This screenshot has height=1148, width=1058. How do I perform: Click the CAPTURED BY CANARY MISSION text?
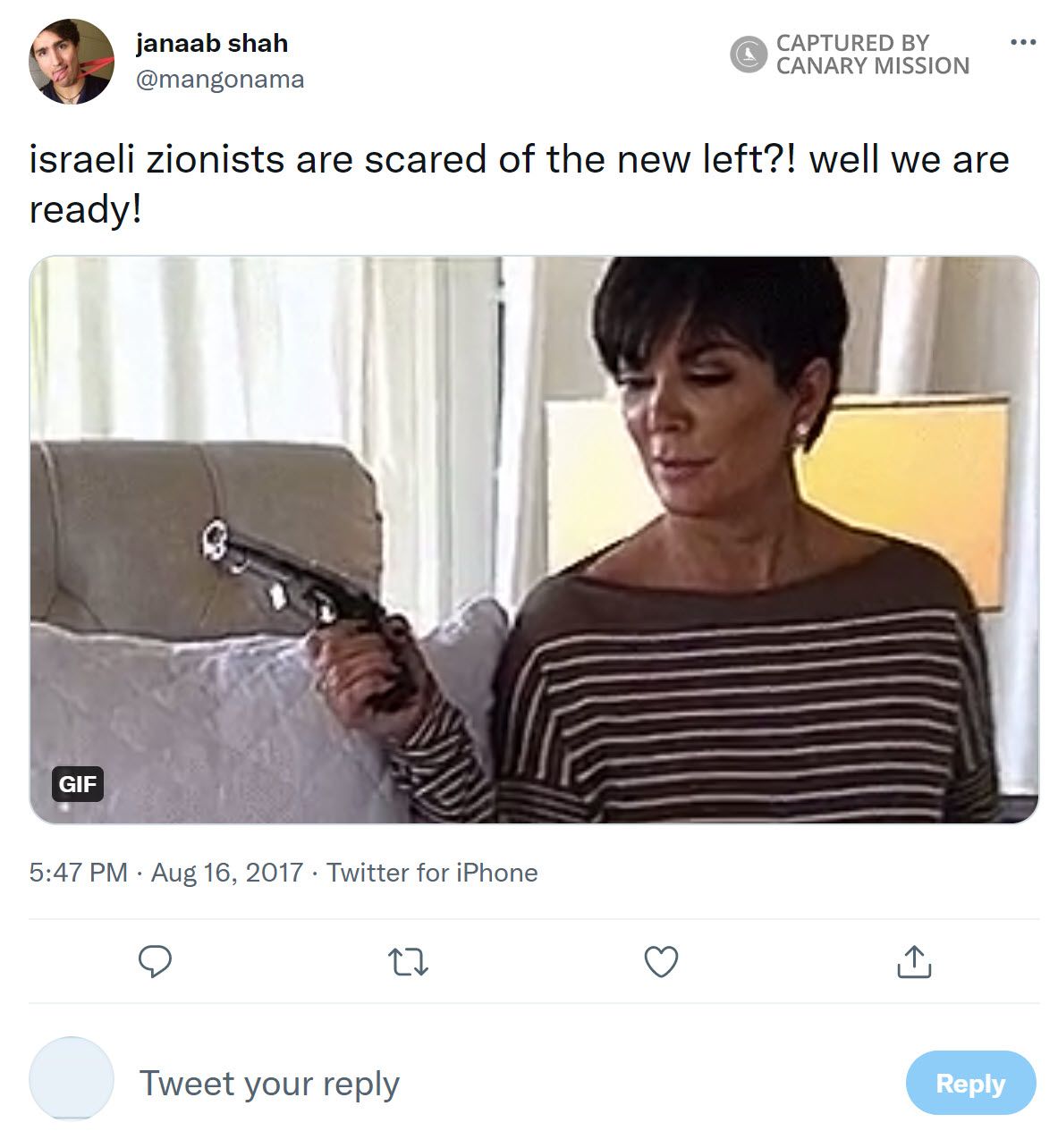pyautogui.click(x=872, y=55)
